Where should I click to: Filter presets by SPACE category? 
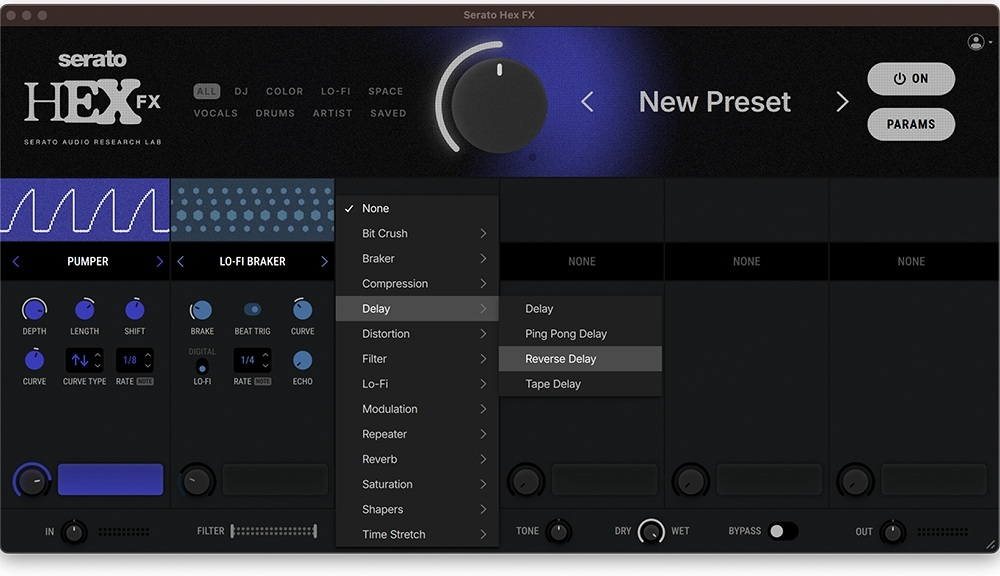click(x=385, y=91)
